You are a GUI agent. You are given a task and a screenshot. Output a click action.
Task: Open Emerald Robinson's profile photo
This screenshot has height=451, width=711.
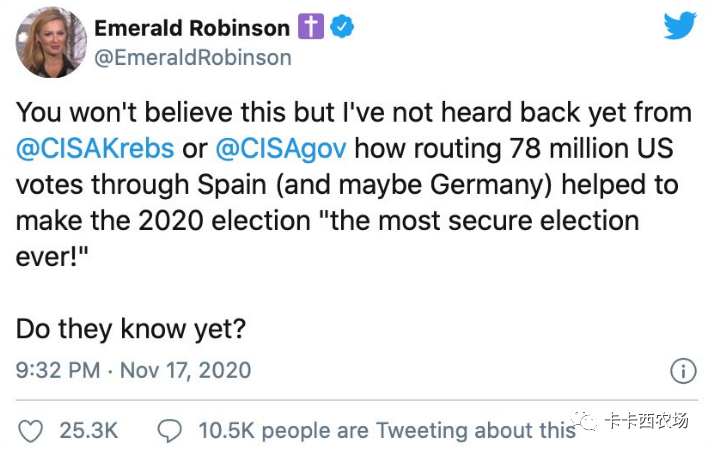click(x=47, y=42)
